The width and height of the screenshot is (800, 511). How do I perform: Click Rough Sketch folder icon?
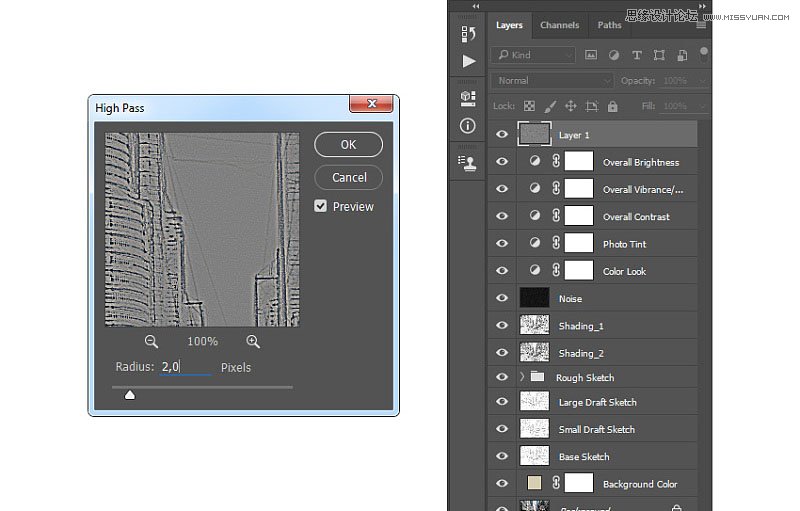pyautogui.click(x=537, y=376)
